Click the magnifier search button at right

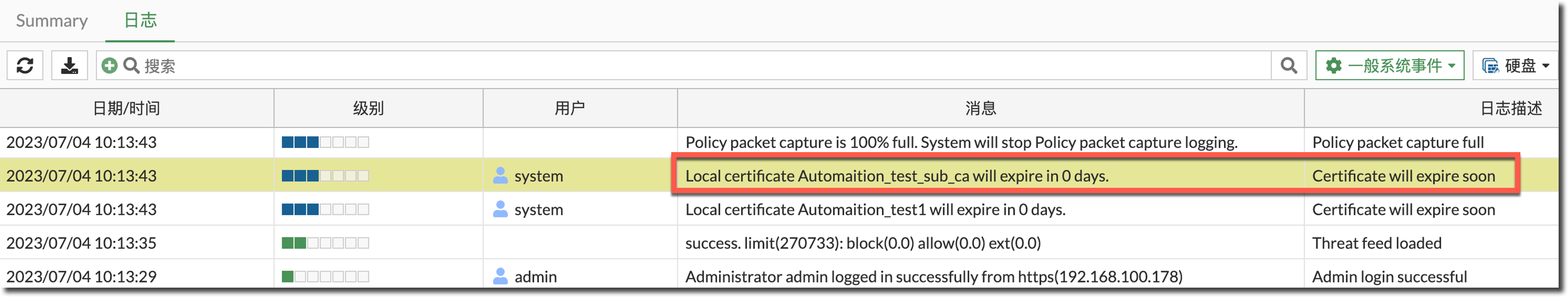click(1288, 65)
